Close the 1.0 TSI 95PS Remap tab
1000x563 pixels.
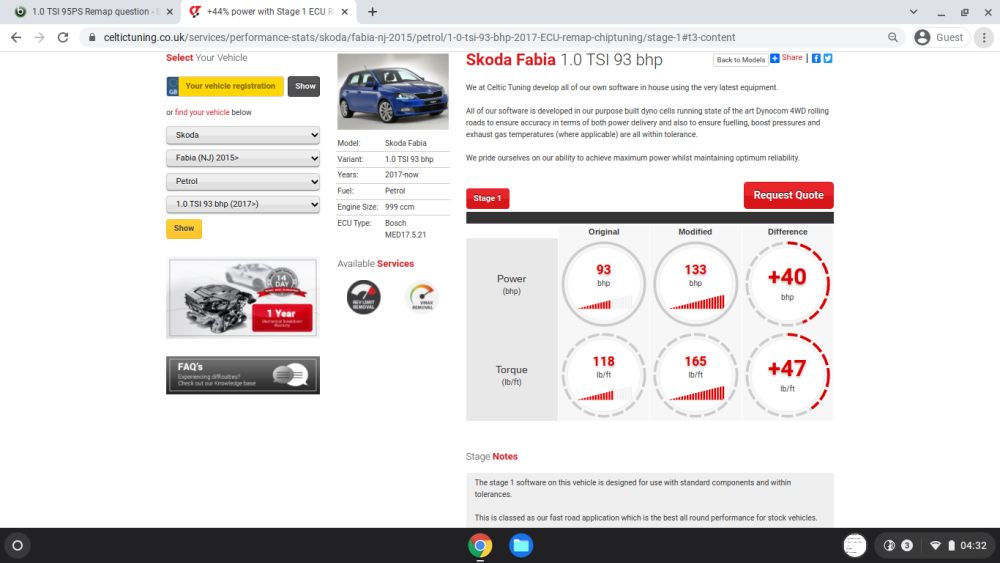click(170, 11)
